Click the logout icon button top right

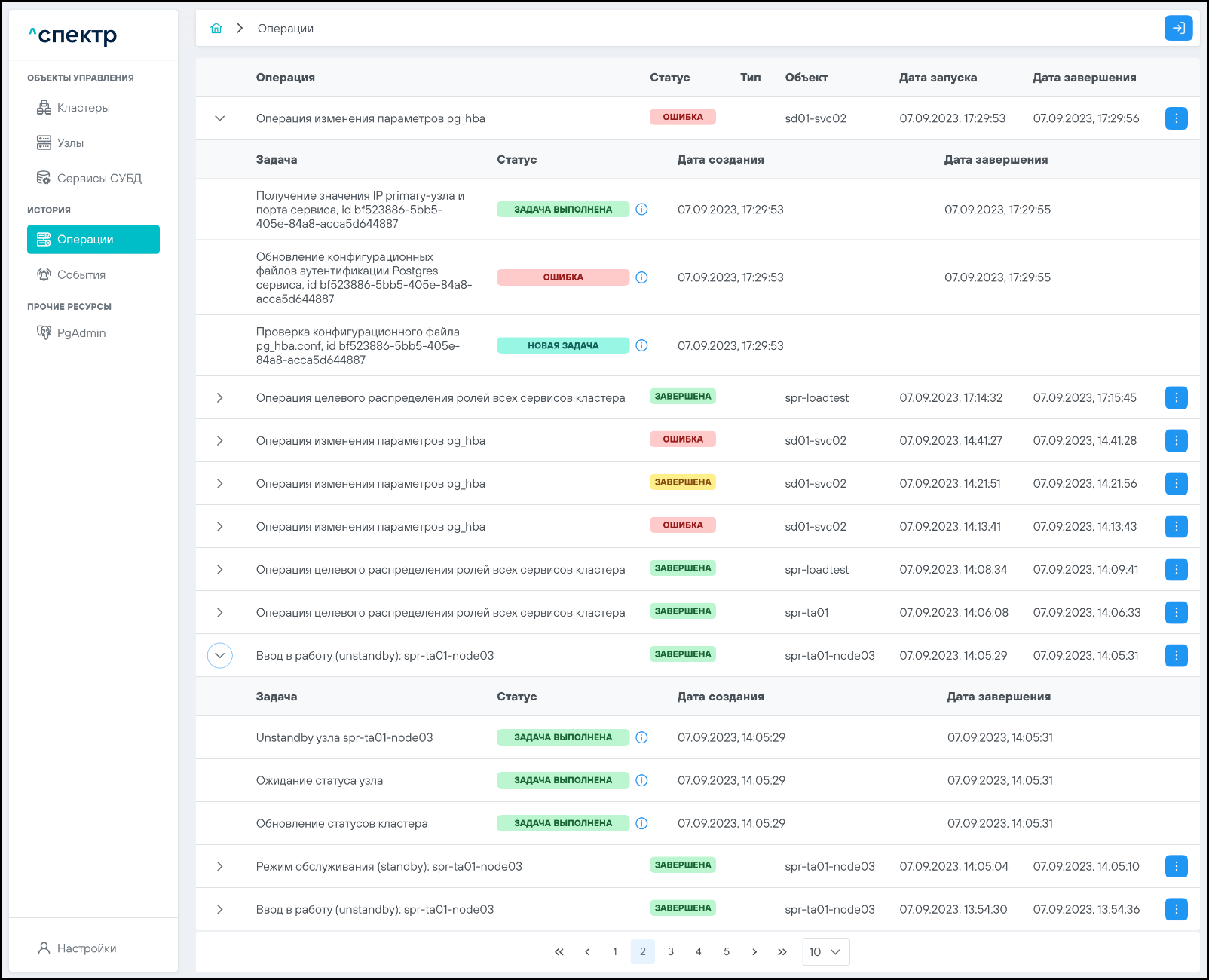point(1178,29)
